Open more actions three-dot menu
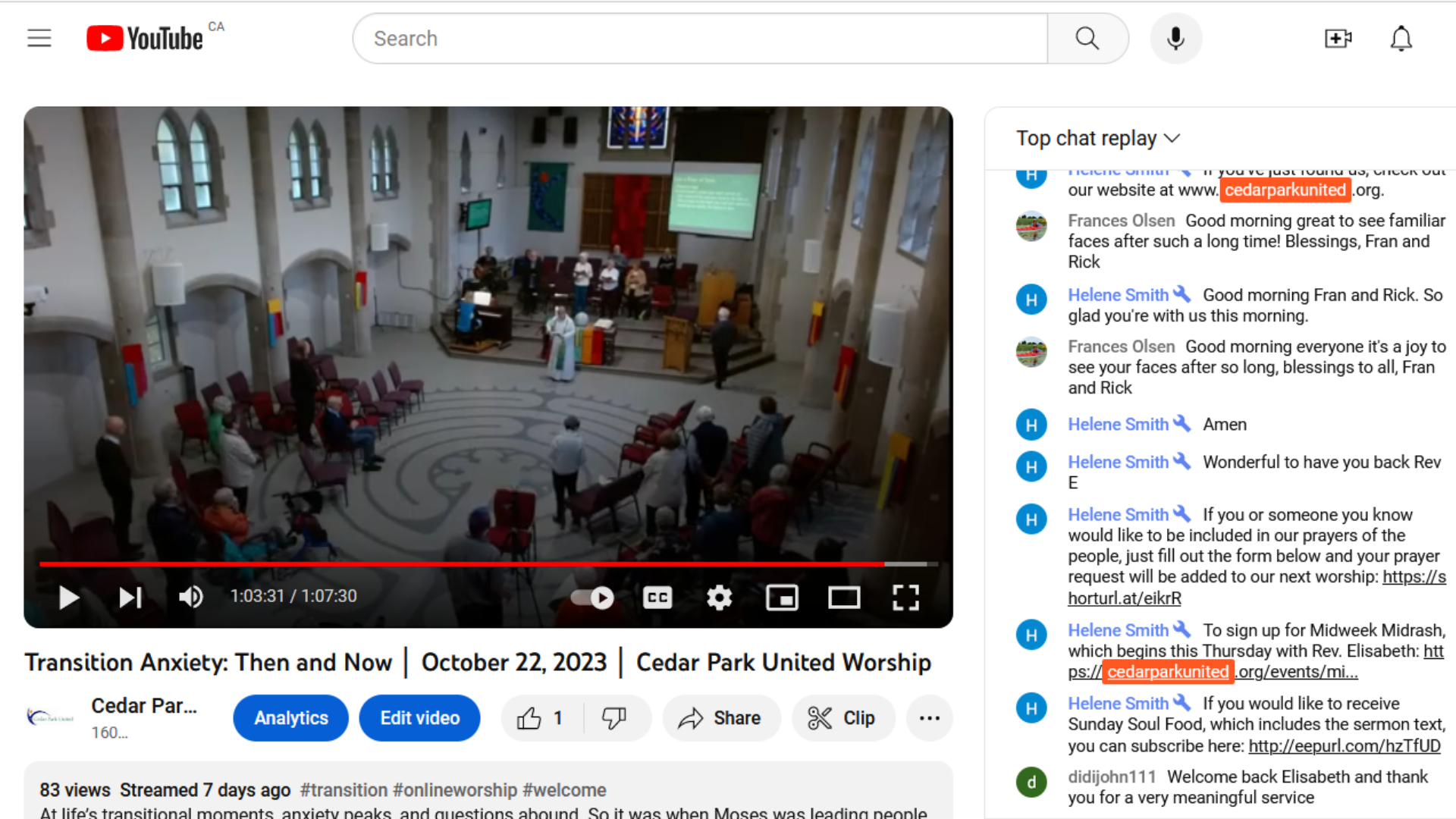The height and width of the screenshot is (819, 1456). coord(929,718)
